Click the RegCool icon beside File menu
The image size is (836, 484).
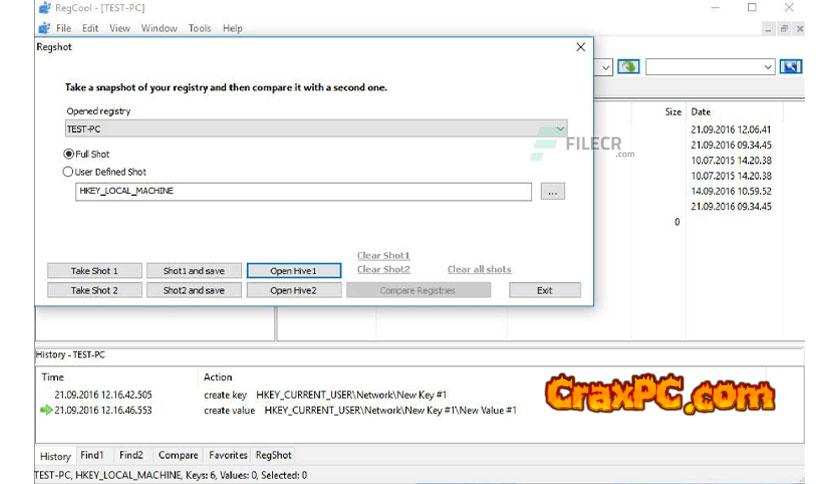coord(46,29)
